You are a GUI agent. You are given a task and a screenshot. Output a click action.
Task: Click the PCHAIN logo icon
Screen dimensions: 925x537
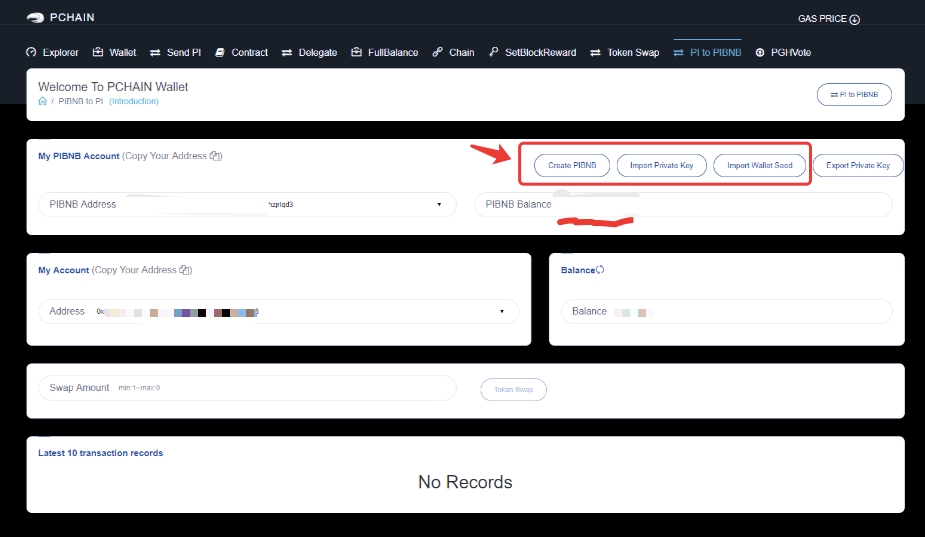pos(35,18)
